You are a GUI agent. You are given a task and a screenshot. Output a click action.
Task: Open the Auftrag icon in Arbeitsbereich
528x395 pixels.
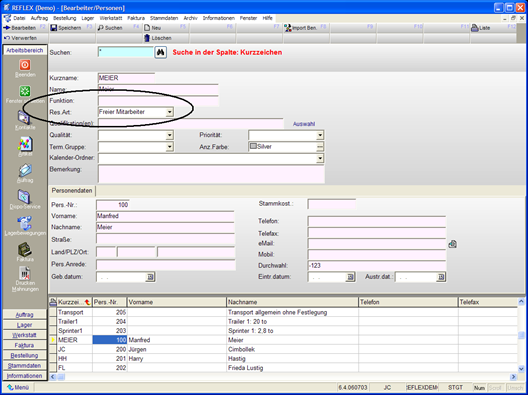tap(25, 170)
